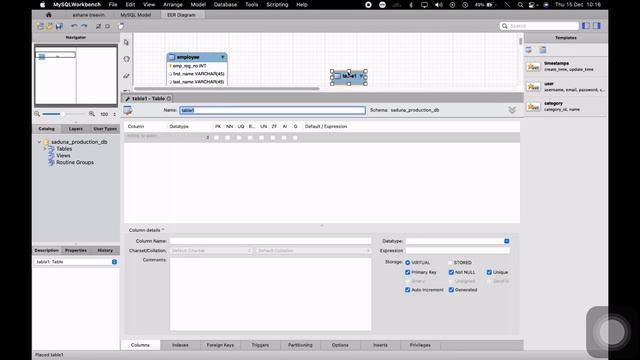Open the Home screen tab icon

point(49,15)
